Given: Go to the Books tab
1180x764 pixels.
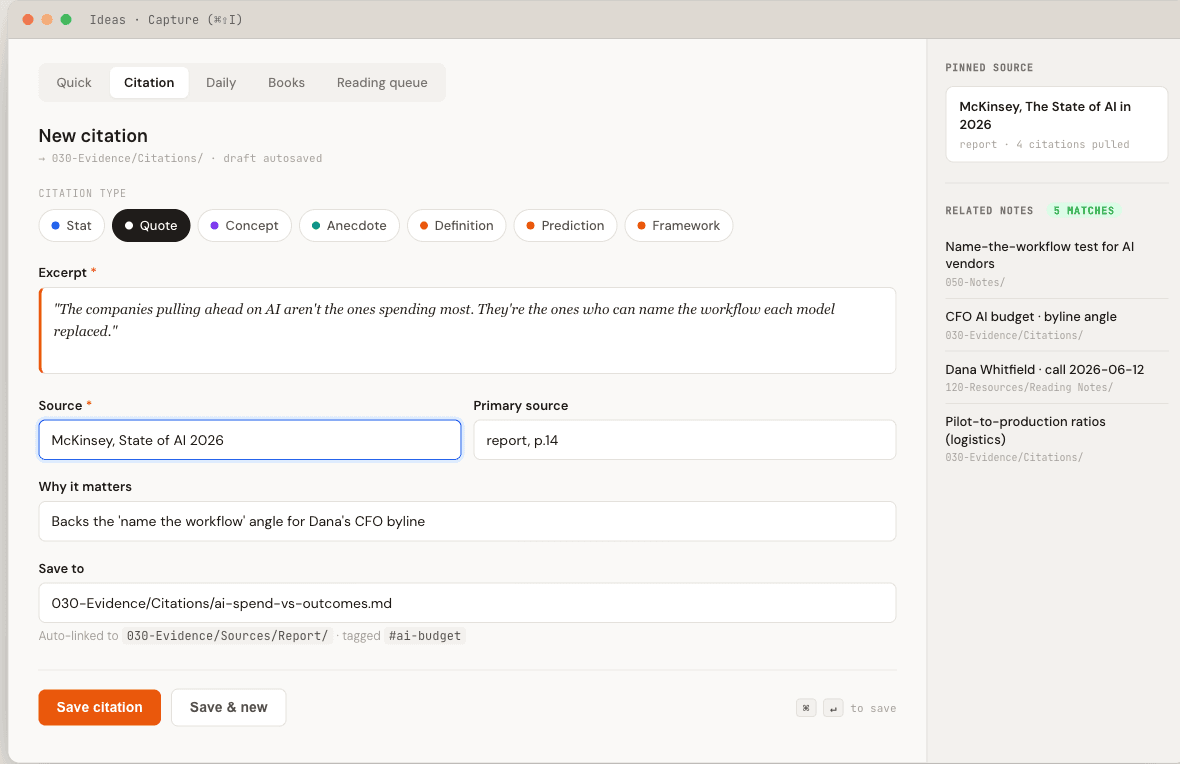Looking at the screenshot, I should click(x=287, y=83).
